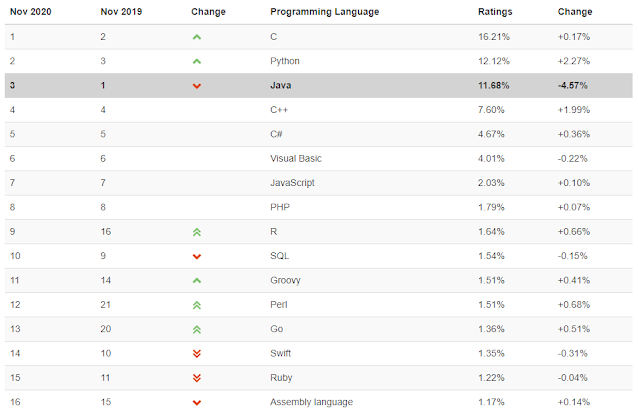Click the green up arrow for Groovy
Viewport: 638px width, 412px height.
[197, 281]
